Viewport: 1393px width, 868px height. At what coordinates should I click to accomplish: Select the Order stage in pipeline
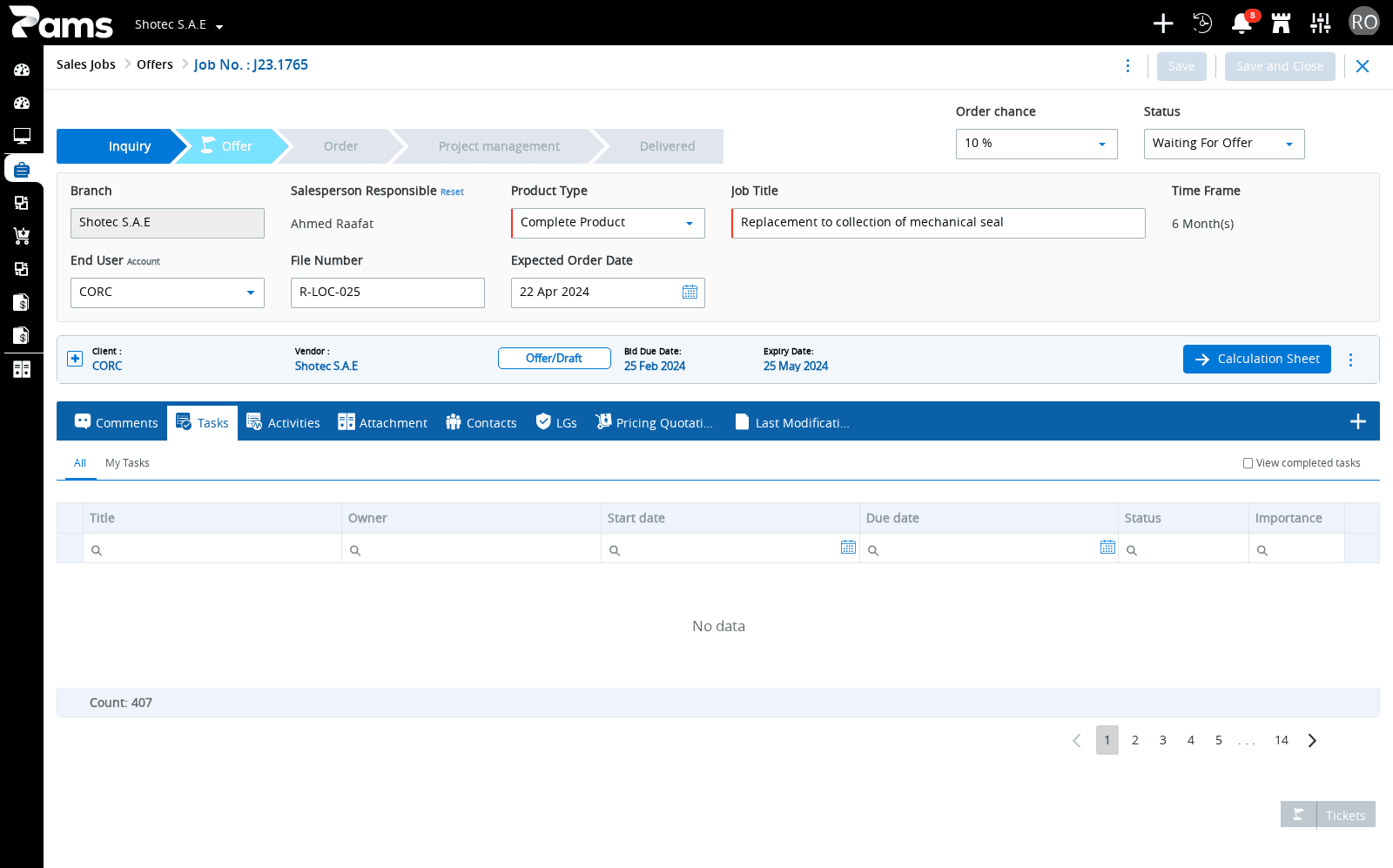[341, 146]
